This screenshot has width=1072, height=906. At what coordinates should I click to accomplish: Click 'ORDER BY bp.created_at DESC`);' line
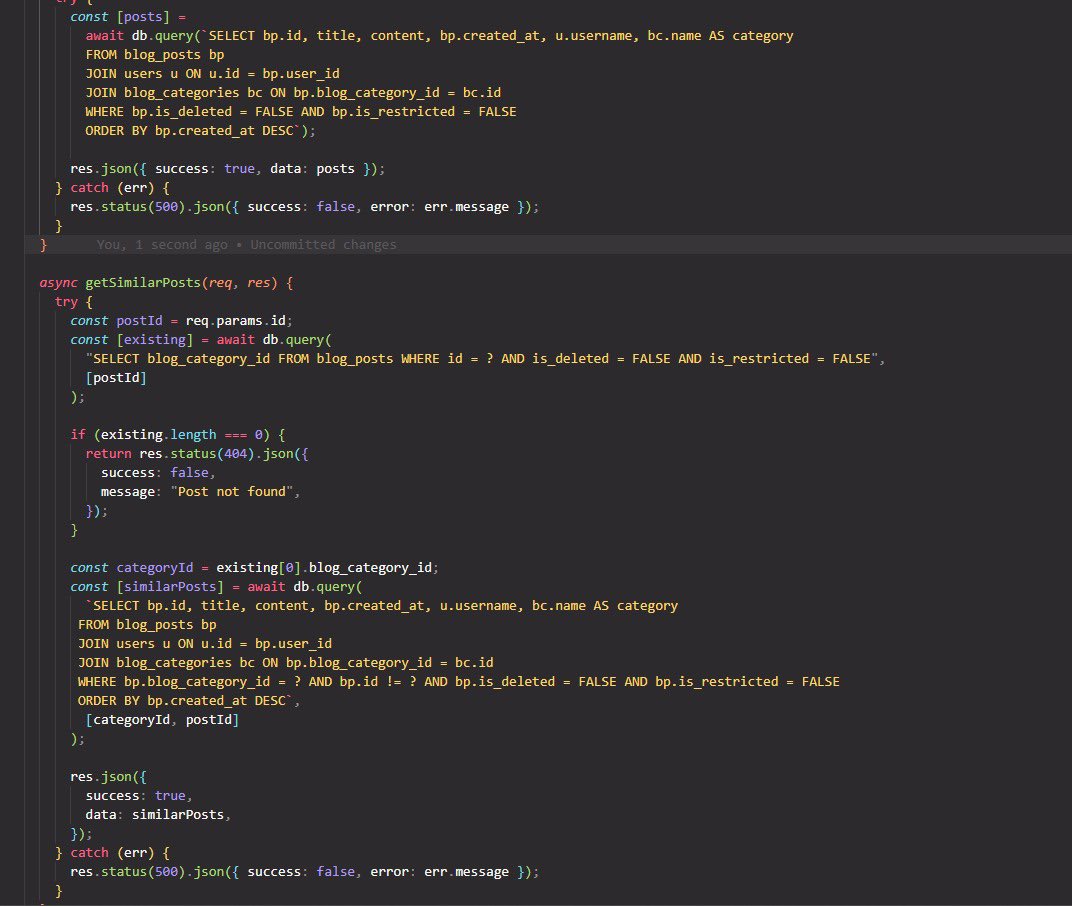(200, 131)
